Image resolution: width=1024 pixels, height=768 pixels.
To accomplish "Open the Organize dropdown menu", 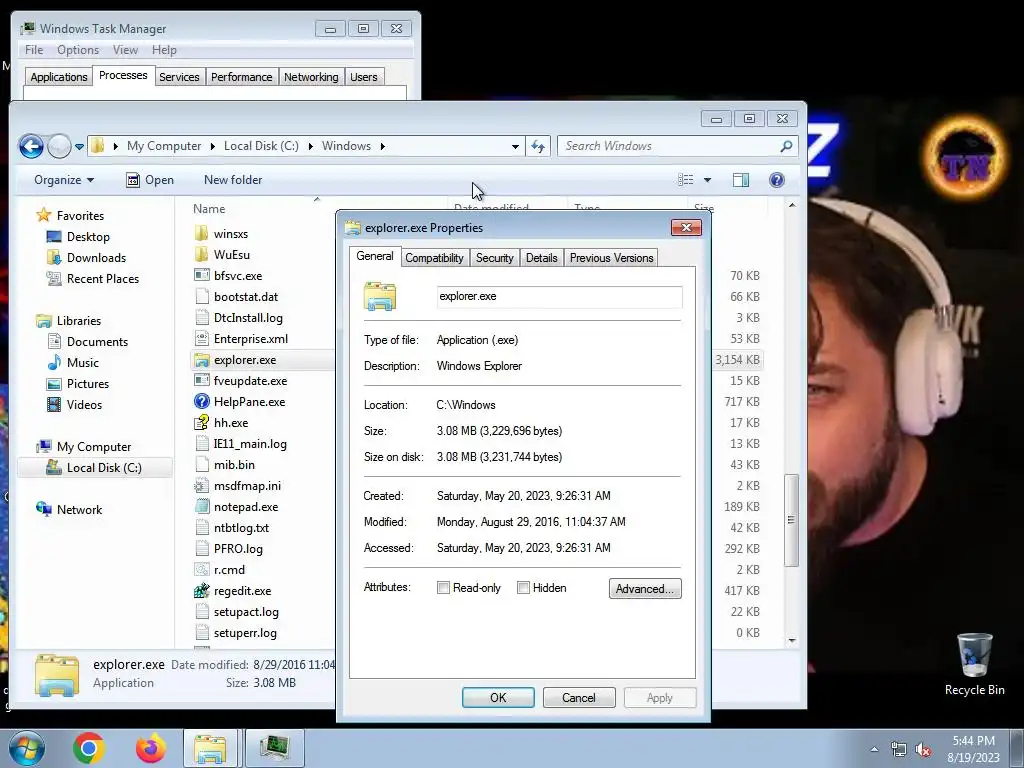I will point(64,180).
